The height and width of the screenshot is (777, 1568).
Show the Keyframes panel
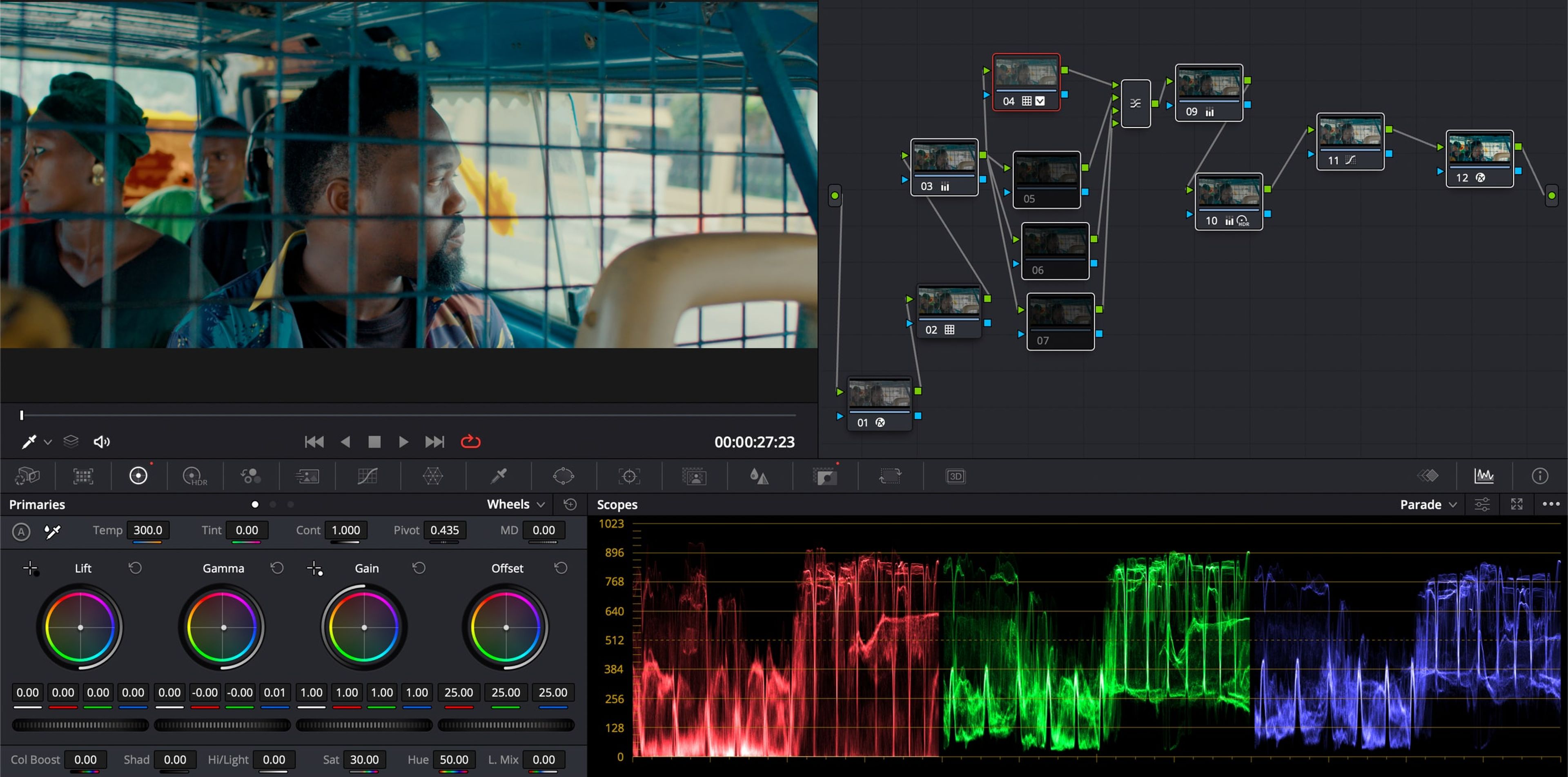[x=1428, y=476]
